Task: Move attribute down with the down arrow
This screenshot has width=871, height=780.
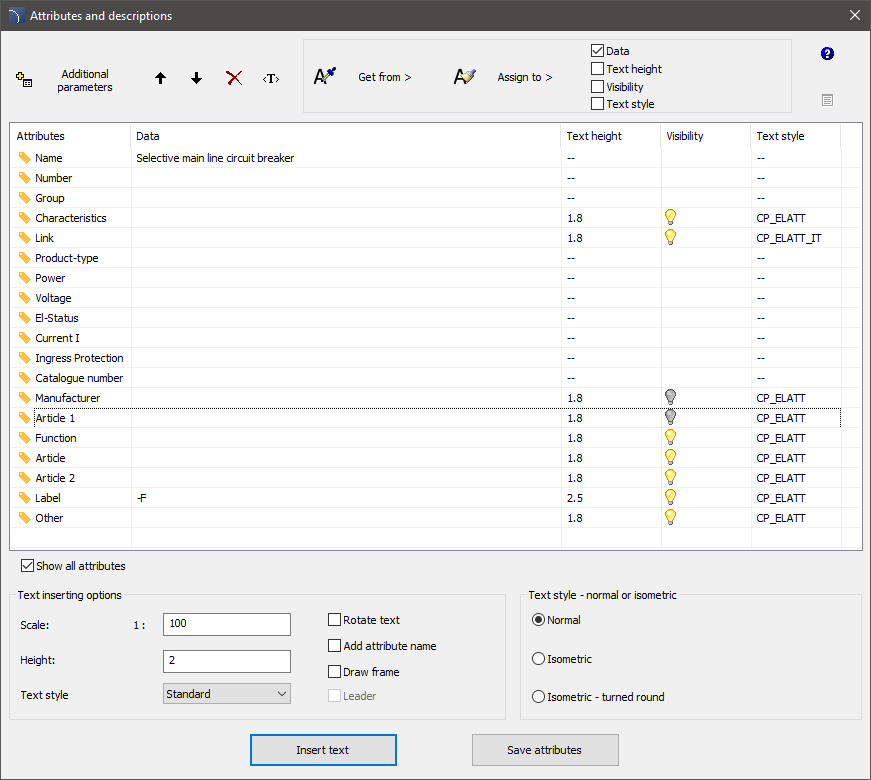Action: (196, 78)
